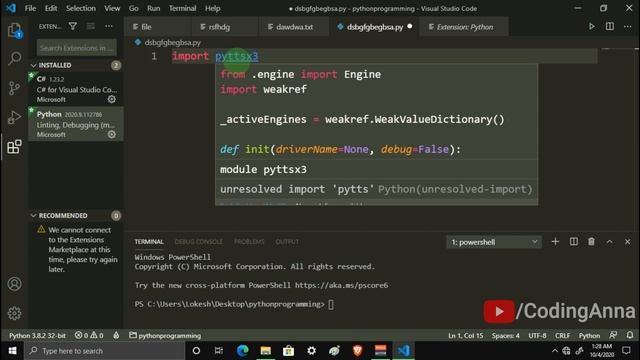Select the DEBUG CONSOLE panel tab
The image size is (640, 360).
pos(199,242)
